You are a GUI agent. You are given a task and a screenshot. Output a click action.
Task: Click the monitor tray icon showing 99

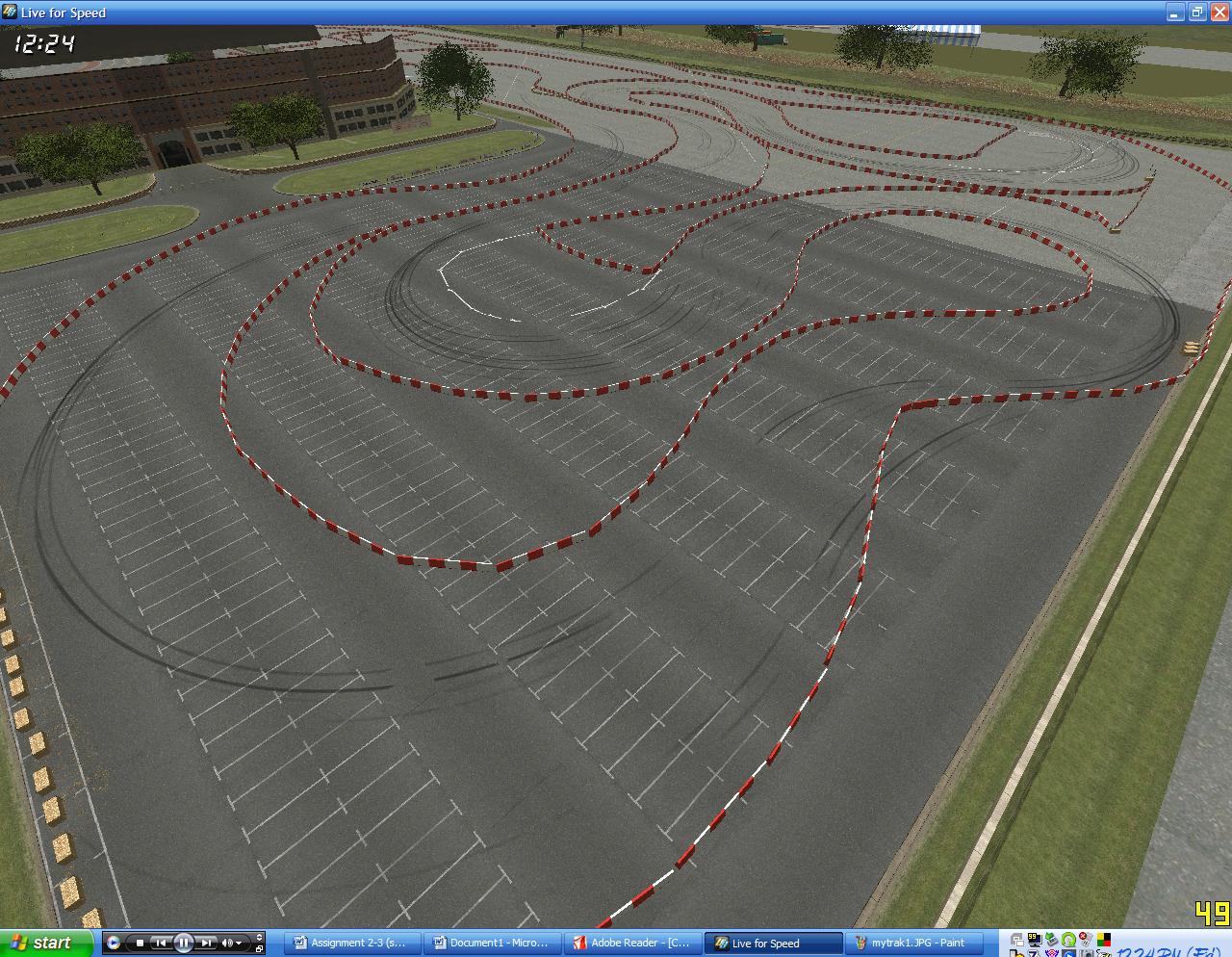[1035, 940]
